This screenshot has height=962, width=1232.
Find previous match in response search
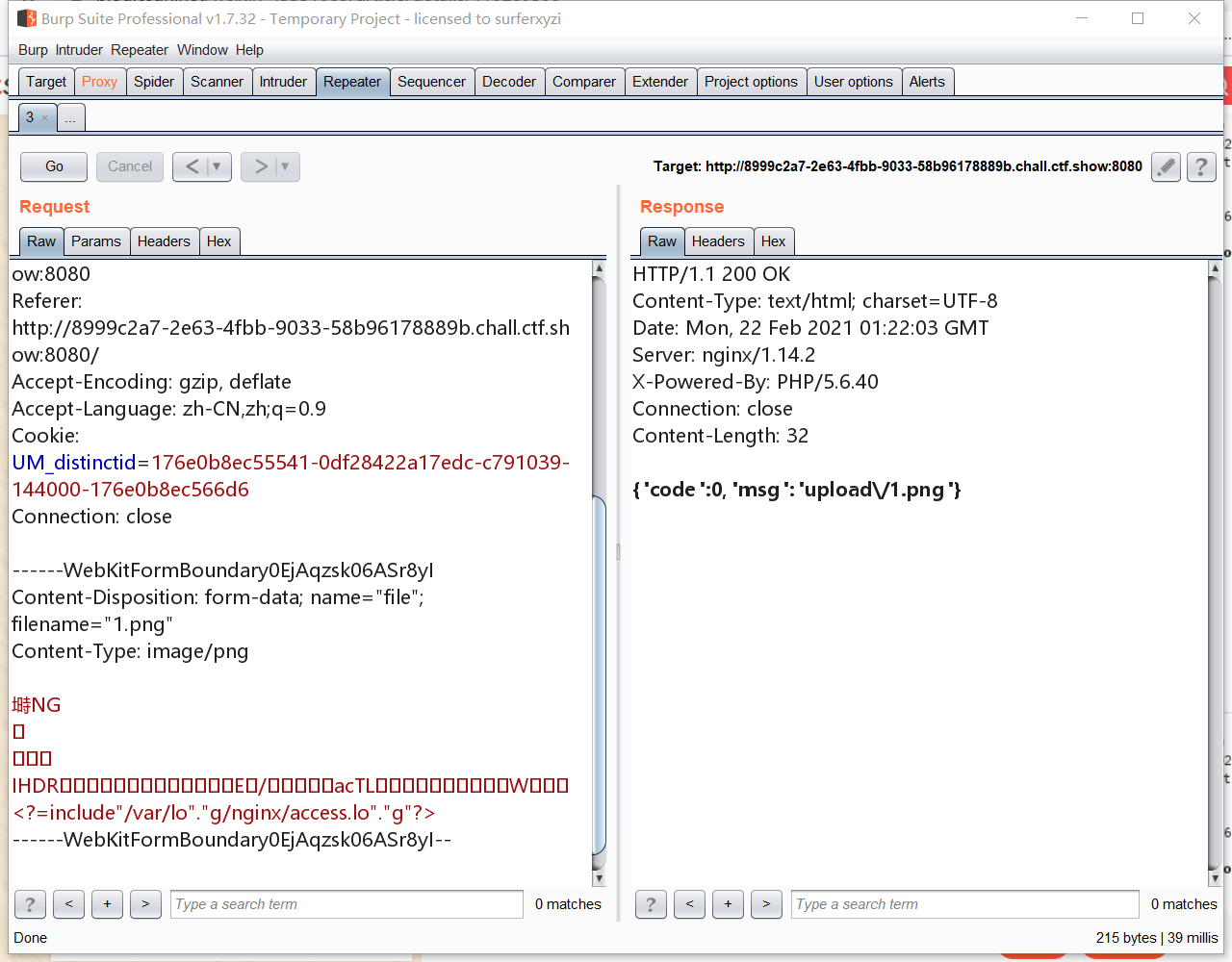689,904
